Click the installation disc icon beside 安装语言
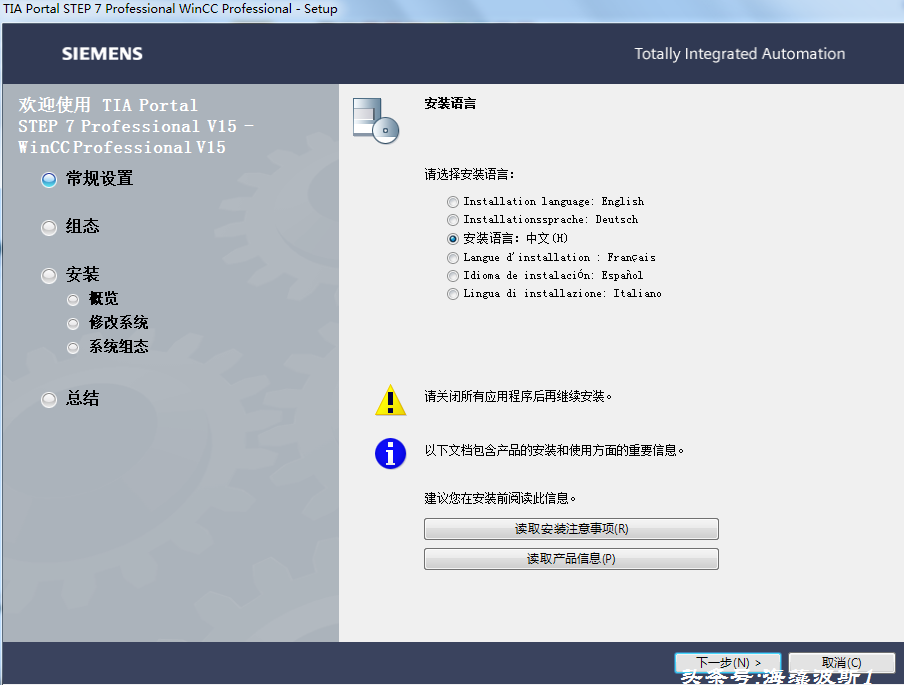 tap(376, 120)
